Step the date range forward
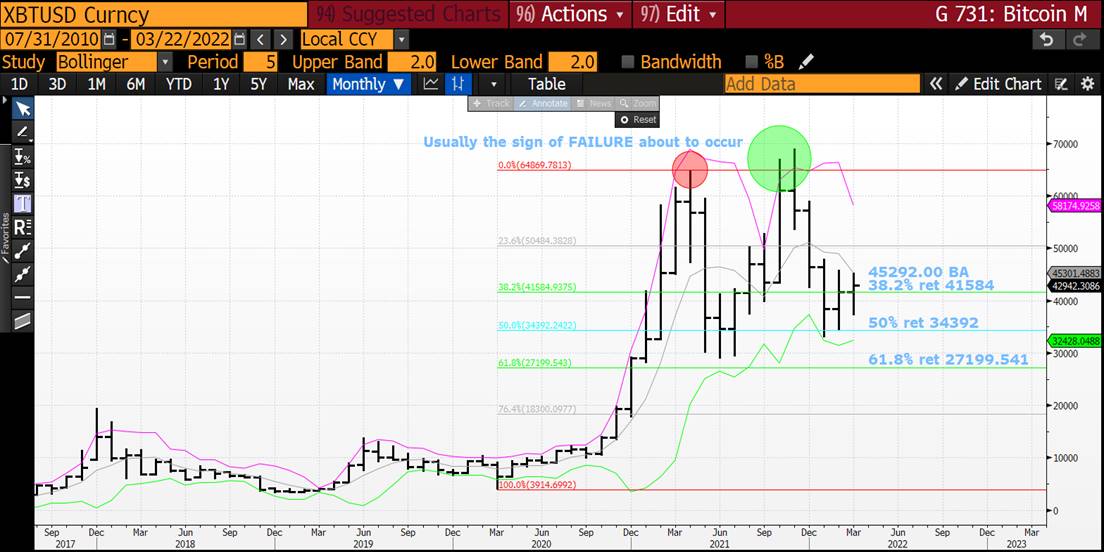The height and width of the screenshot is (552, 1104). pos(283,39)
